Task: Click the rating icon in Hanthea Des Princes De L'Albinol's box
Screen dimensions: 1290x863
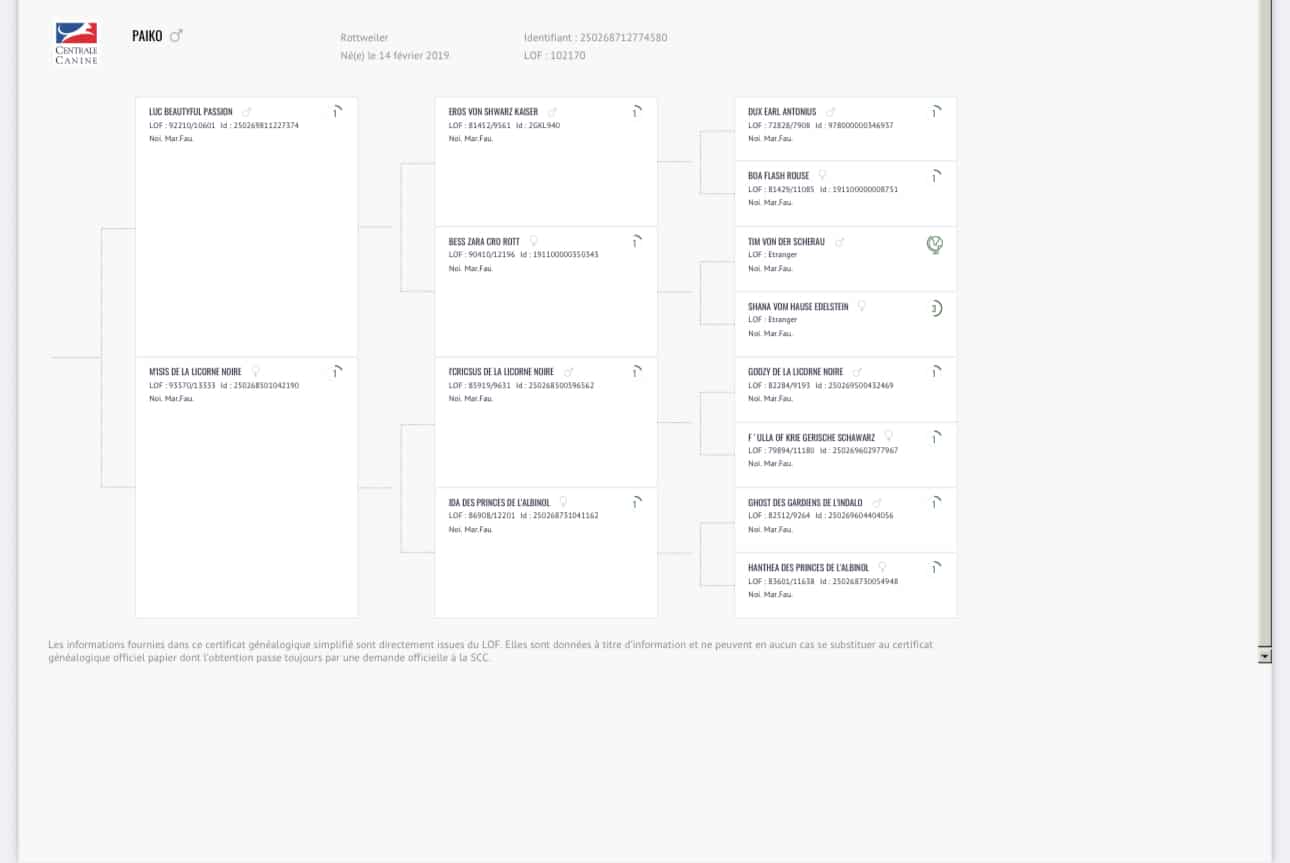Action: pyautogui.click(x=936, y=568)
